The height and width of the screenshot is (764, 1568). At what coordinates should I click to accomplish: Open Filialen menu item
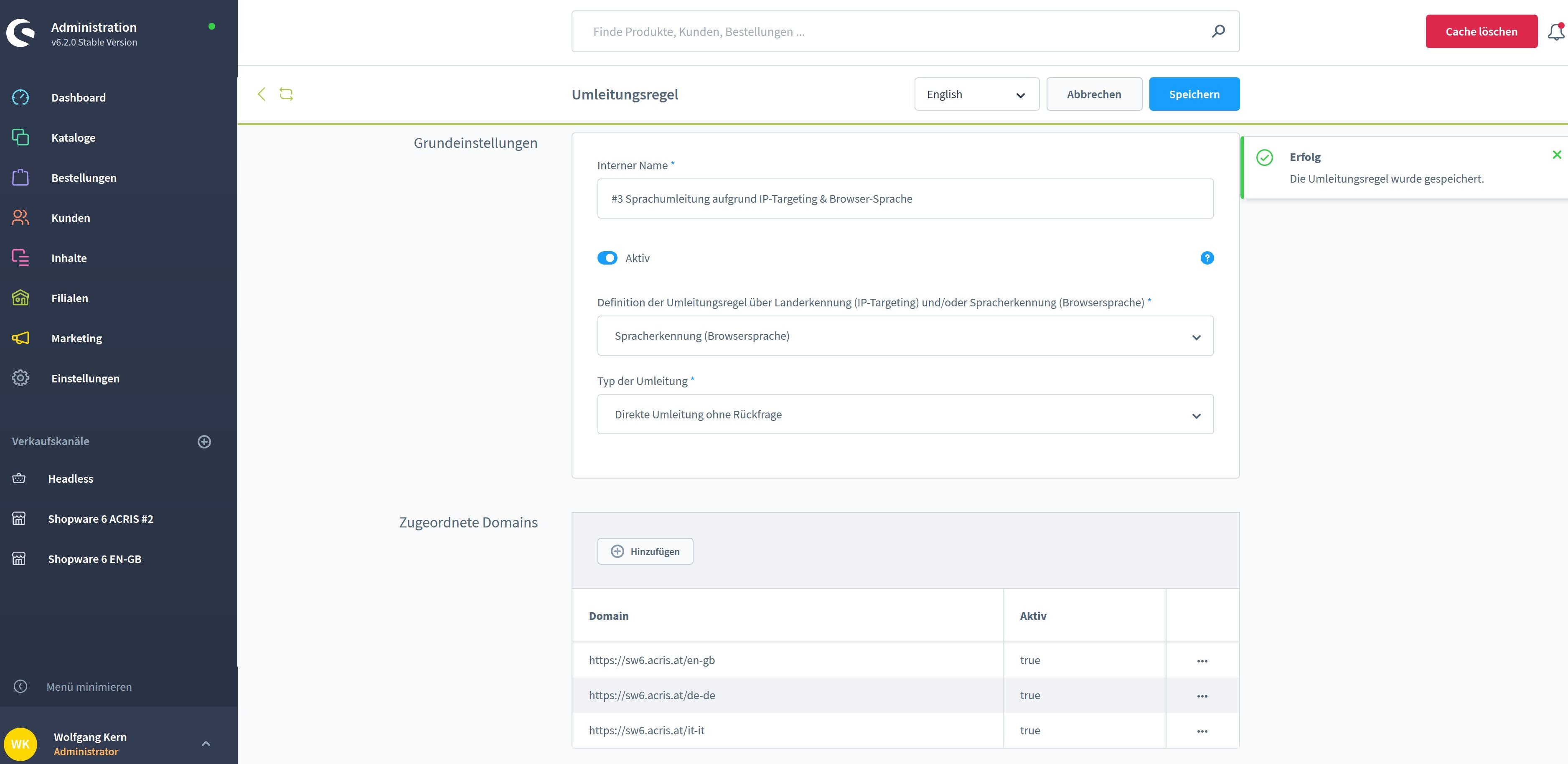tap(69, 298)
